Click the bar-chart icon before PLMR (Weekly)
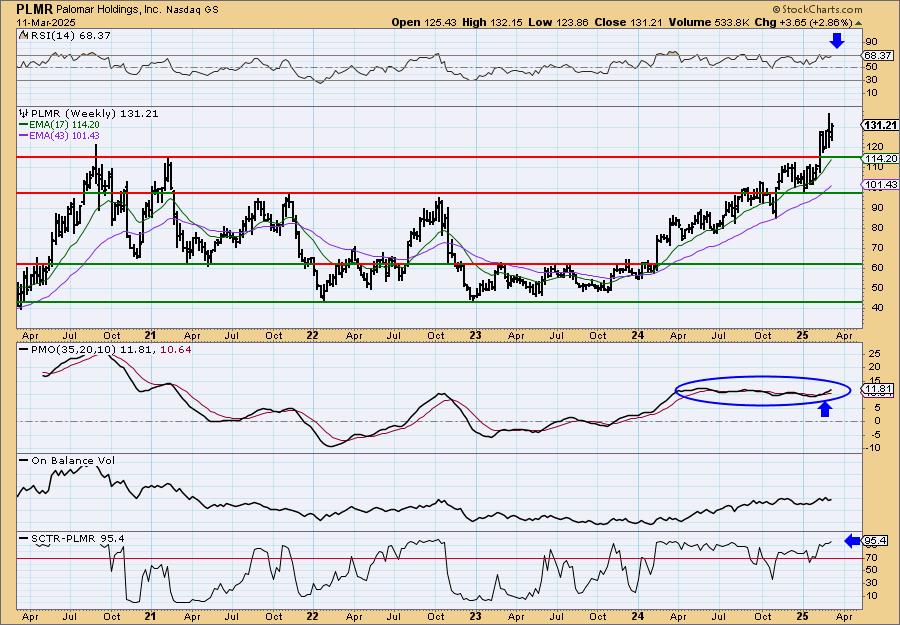This screenshot has height=625, width=900. pos(24,114)
